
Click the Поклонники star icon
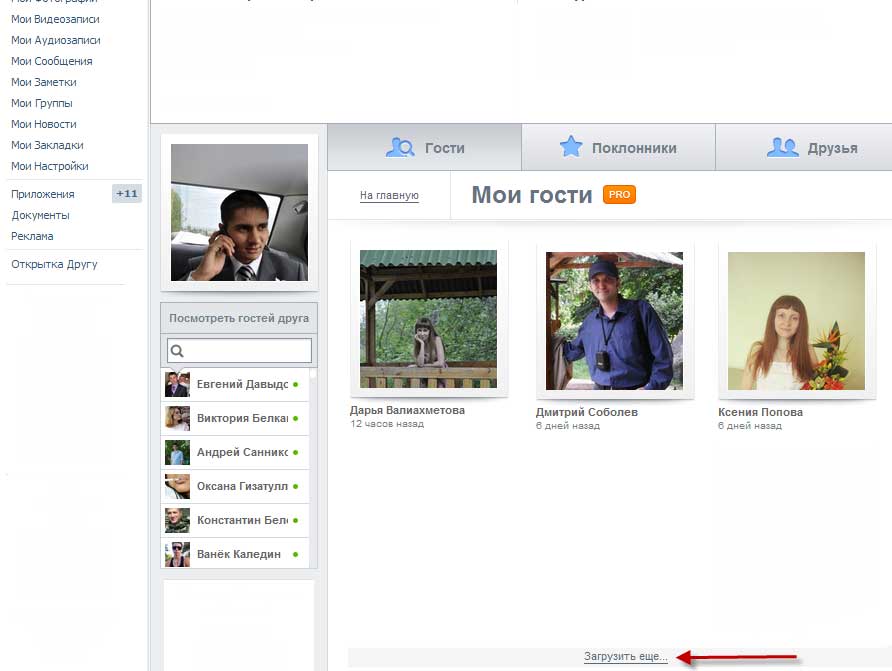[x=571, y=147]
